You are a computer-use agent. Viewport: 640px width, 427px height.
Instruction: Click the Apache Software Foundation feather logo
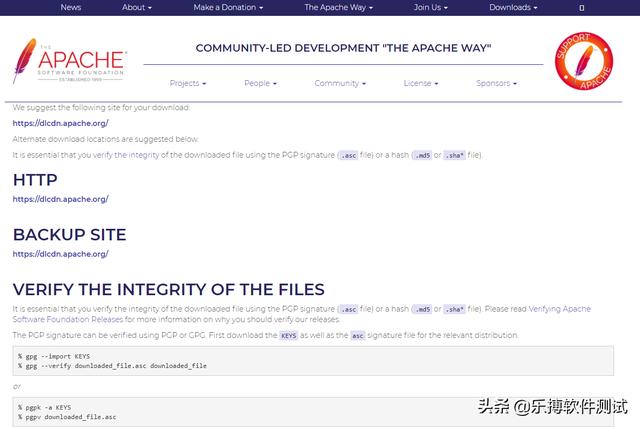coord(69,61)
